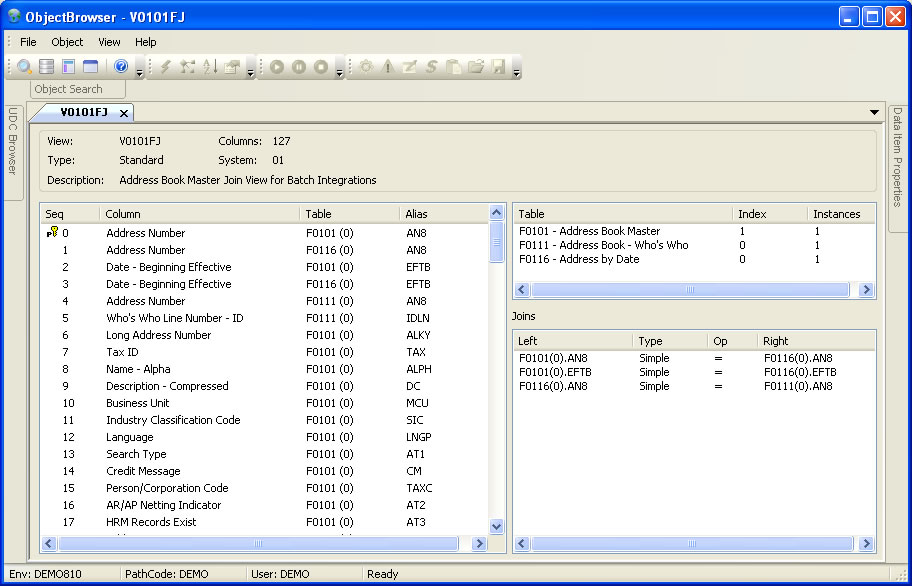The width and height of the screenshot is (912, 586).
Task: Open the File menu
Action: tap(28, 42)
